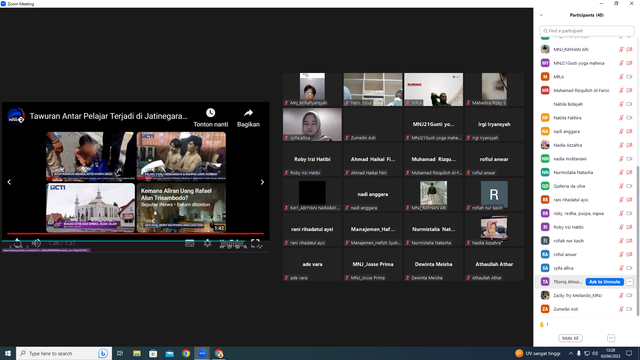640x360 pixels.
Task: Click Irgi Iryansyah participant tile
Action: pyautogui.click(x=494, y=124)
